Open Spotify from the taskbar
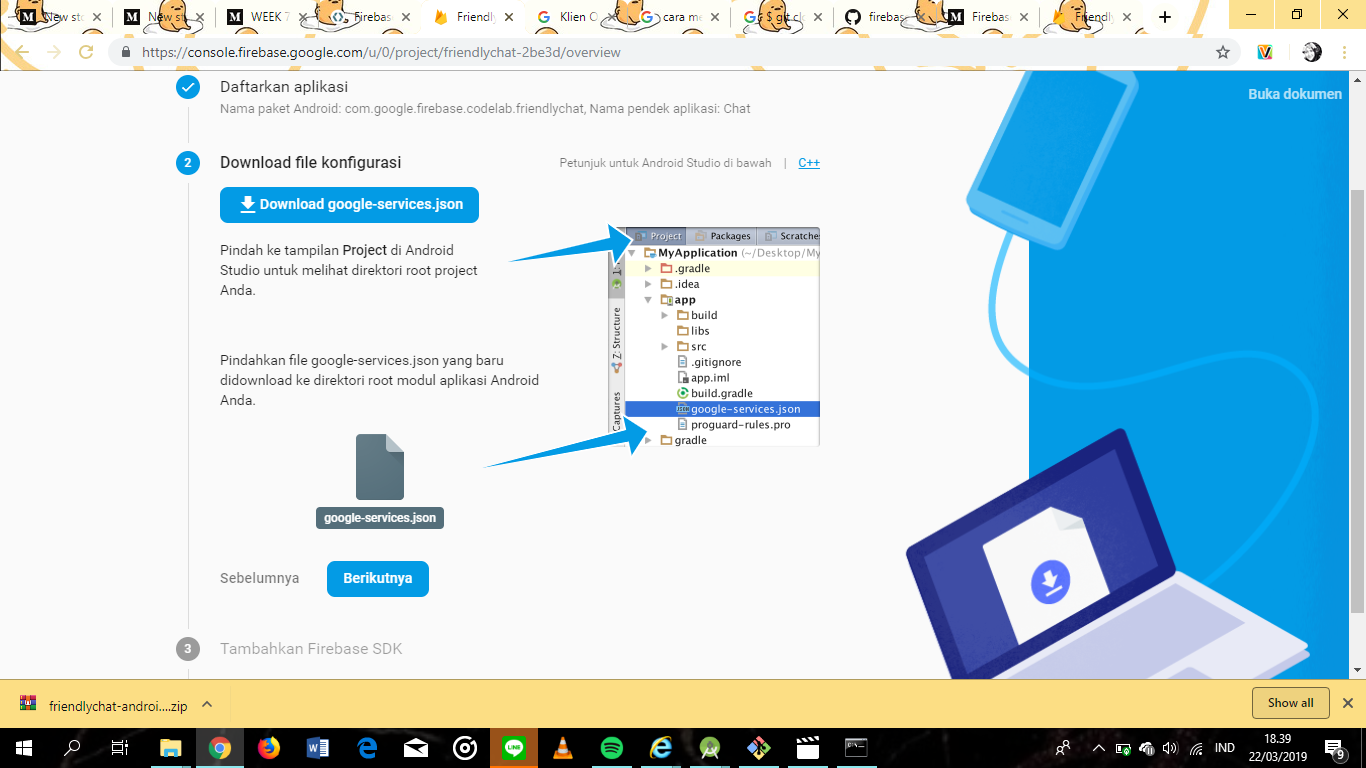This screenshot has width=1366, height=768. point(612,747)
